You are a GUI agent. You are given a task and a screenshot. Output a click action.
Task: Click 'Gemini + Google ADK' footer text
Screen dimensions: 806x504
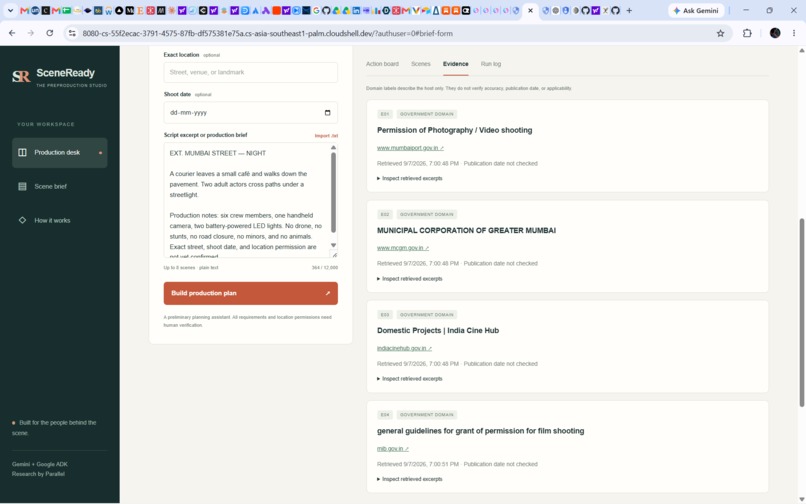click(x=40, y=464)
